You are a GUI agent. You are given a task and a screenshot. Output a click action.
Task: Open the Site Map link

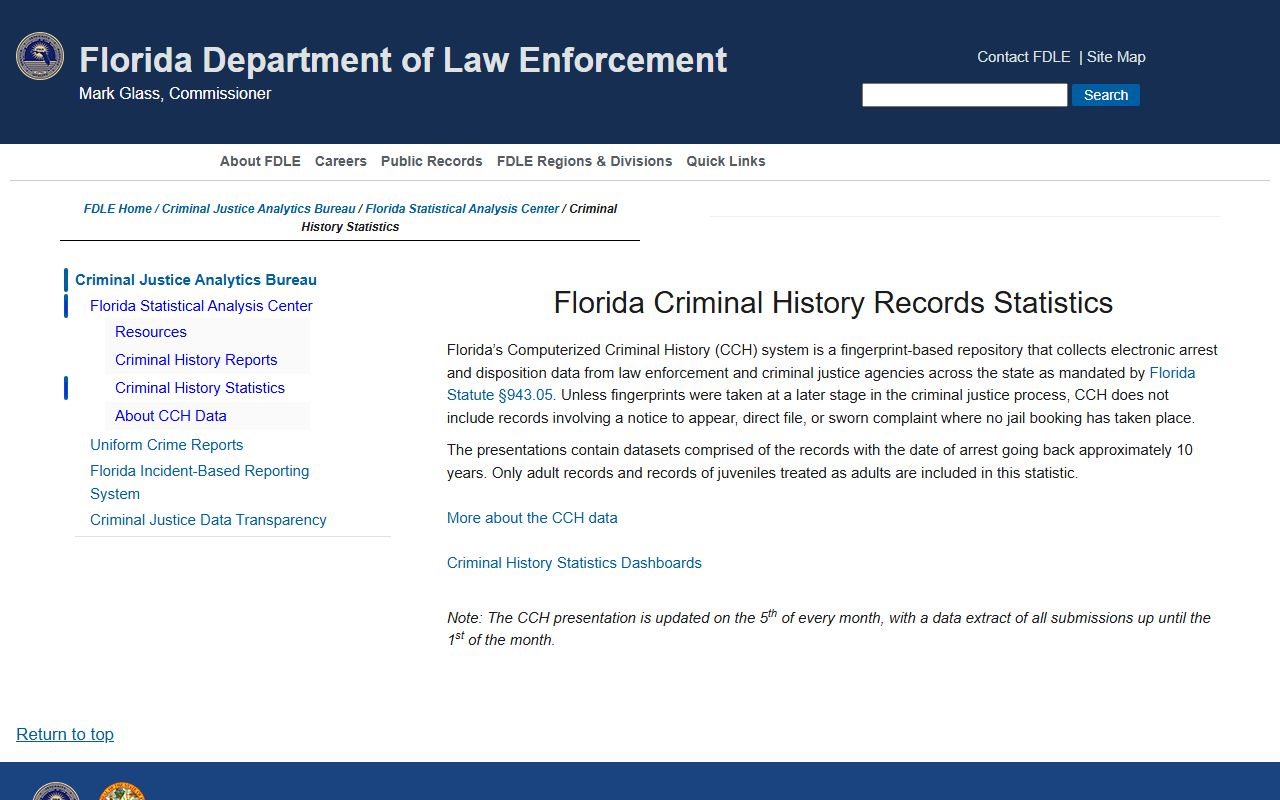click(1116, 57)
